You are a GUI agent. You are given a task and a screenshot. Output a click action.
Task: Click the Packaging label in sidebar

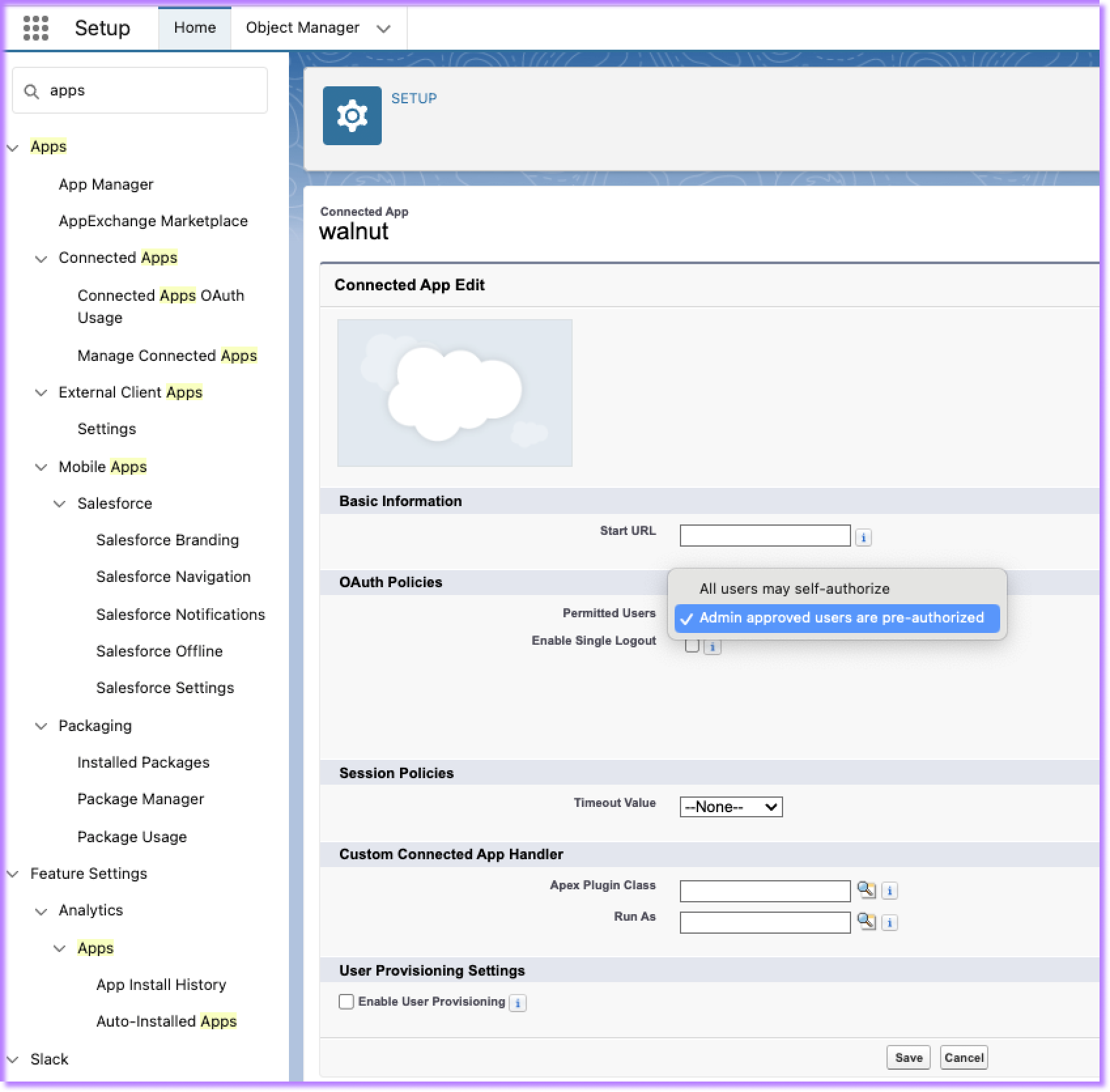(x=95, y=726)
